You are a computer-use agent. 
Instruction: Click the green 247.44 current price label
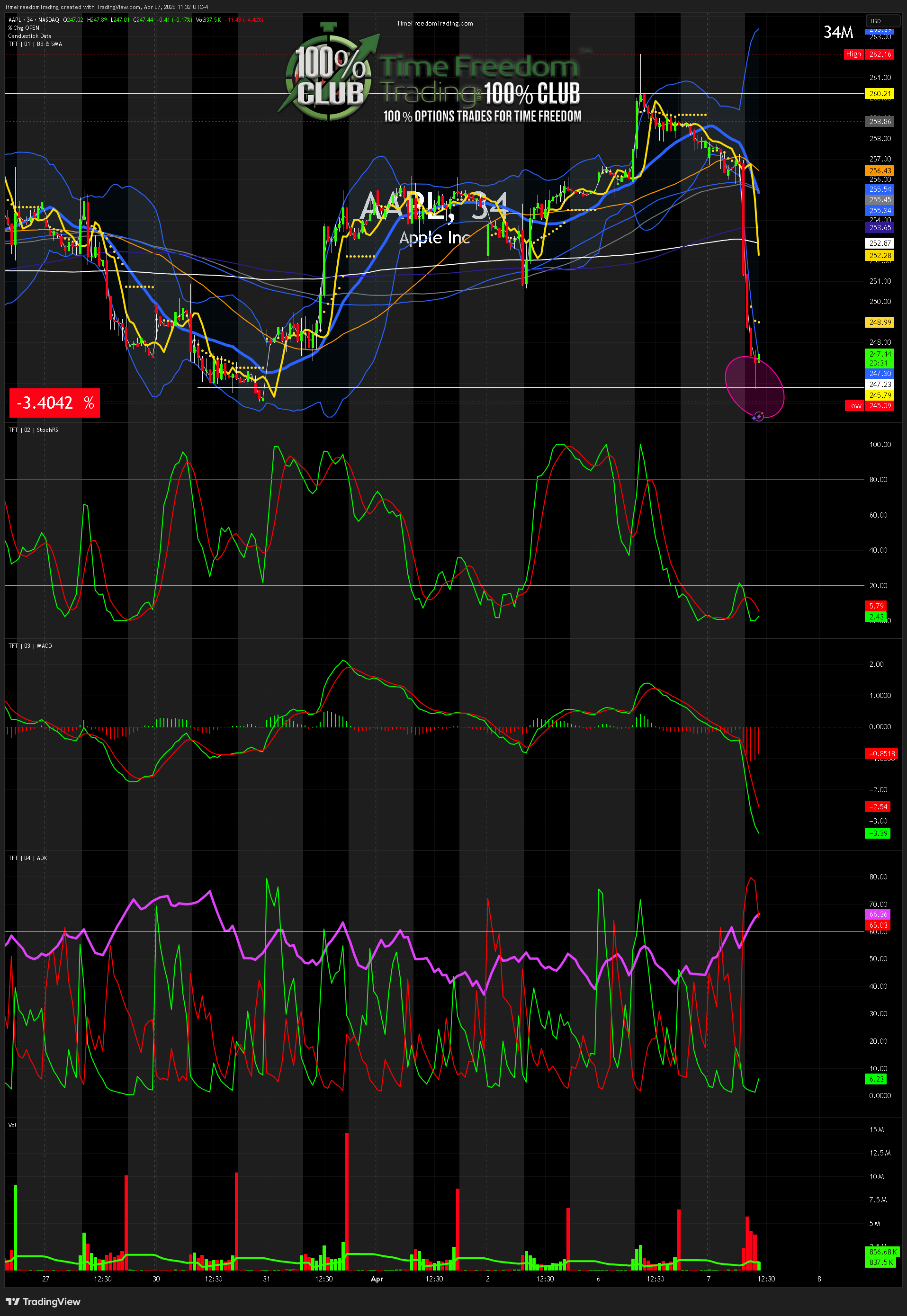click(879, 354)
